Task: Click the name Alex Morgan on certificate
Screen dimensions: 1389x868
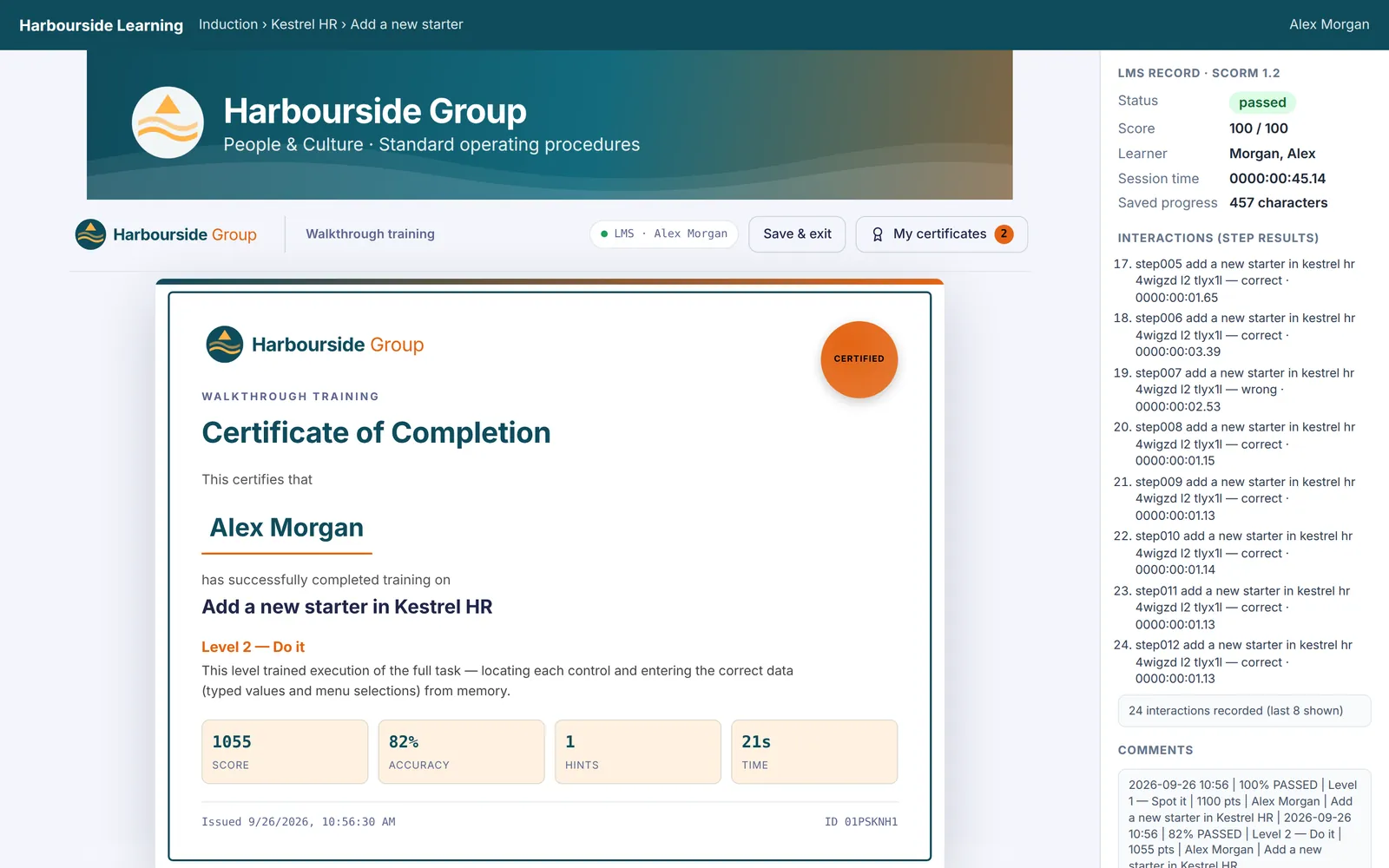Action: 286,528
